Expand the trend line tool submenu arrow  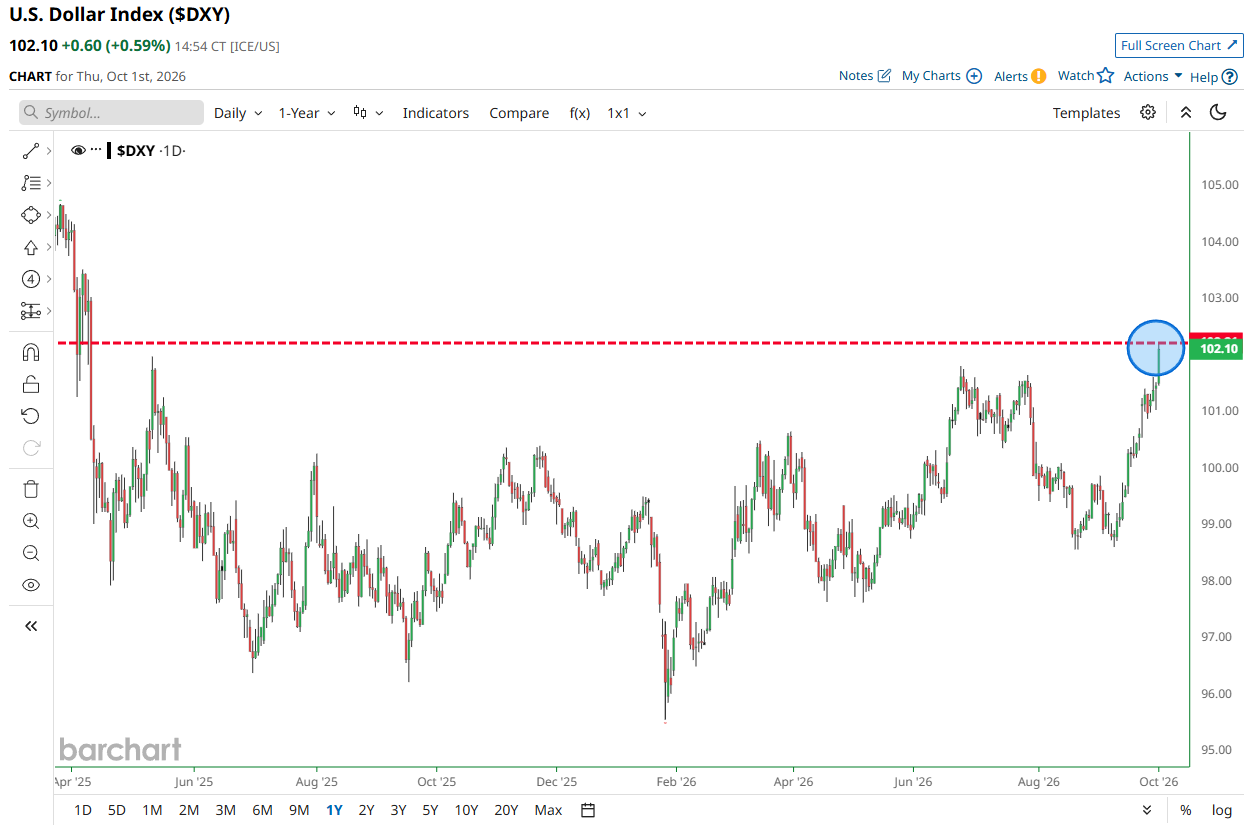tap(48, 151)
